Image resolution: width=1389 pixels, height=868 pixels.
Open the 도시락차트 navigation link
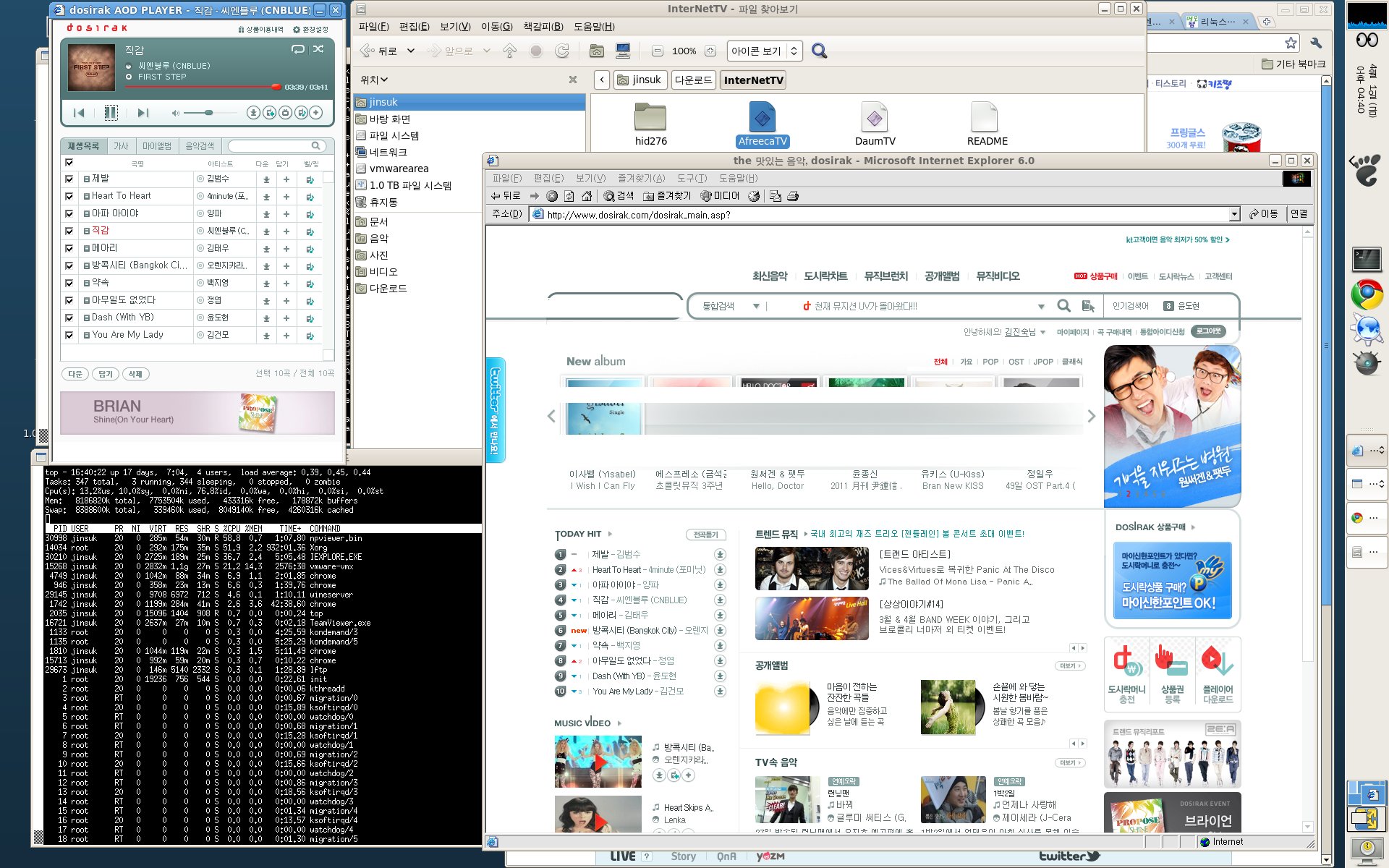825,276
